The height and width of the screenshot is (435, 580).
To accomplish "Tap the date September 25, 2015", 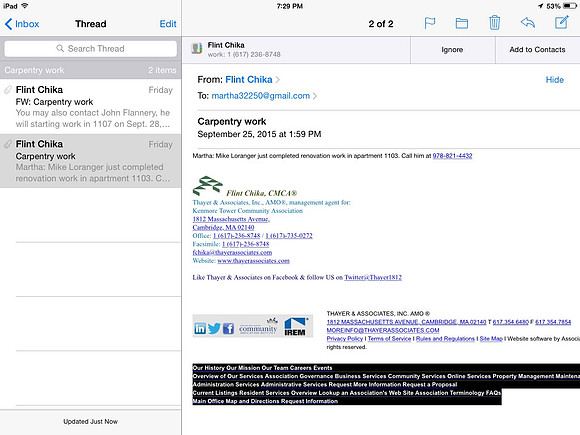I will pos(259,134).
